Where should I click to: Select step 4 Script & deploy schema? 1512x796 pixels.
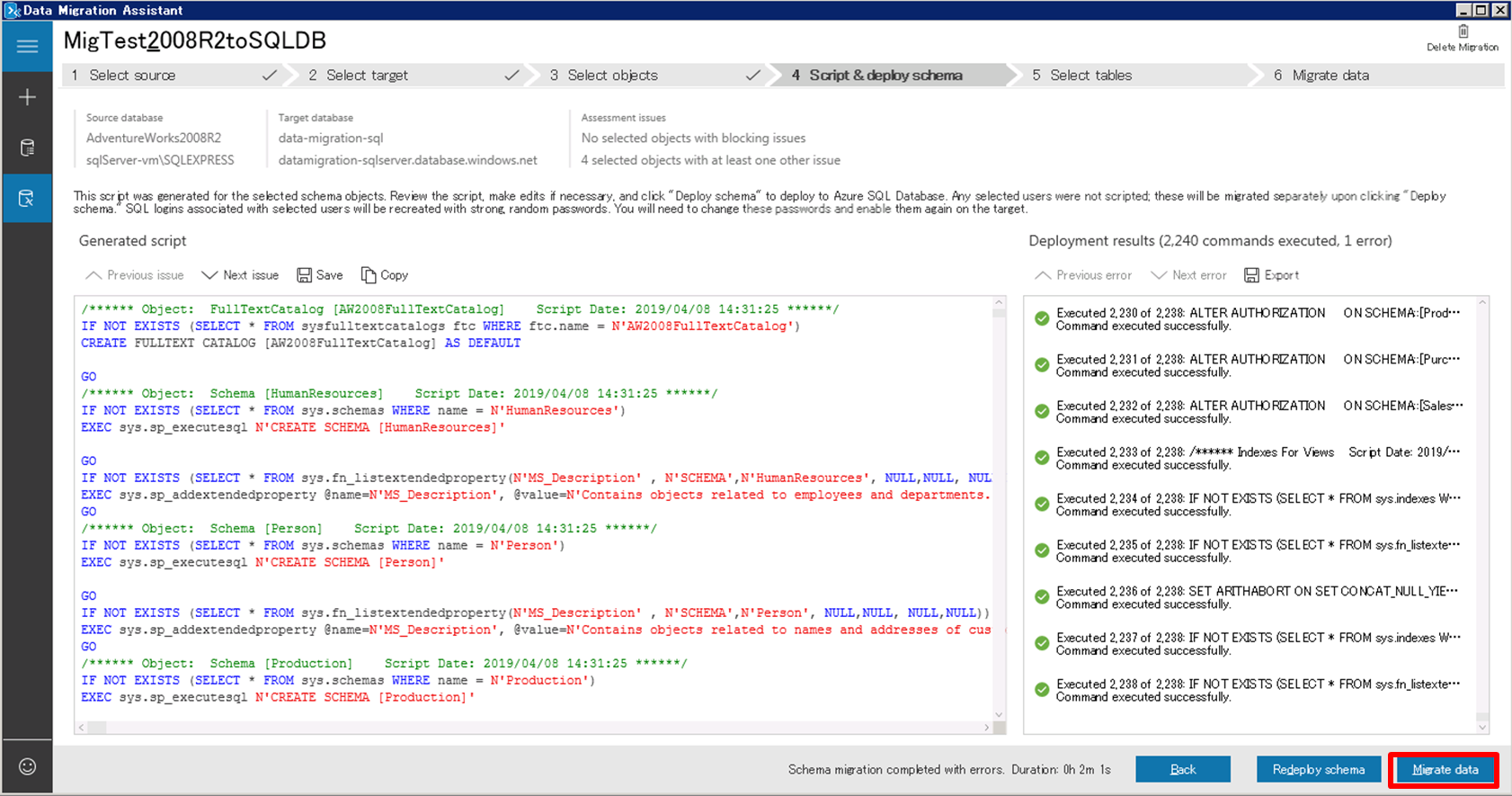click(x=895, y=76)
